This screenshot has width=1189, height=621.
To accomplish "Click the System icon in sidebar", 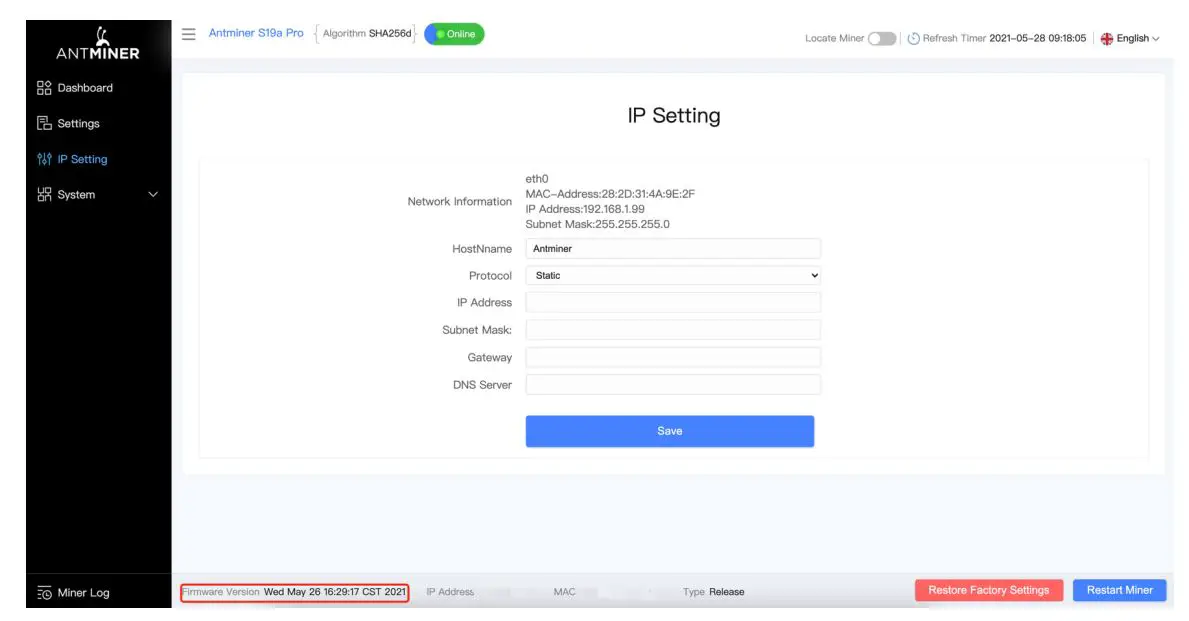I will point(44,194).
